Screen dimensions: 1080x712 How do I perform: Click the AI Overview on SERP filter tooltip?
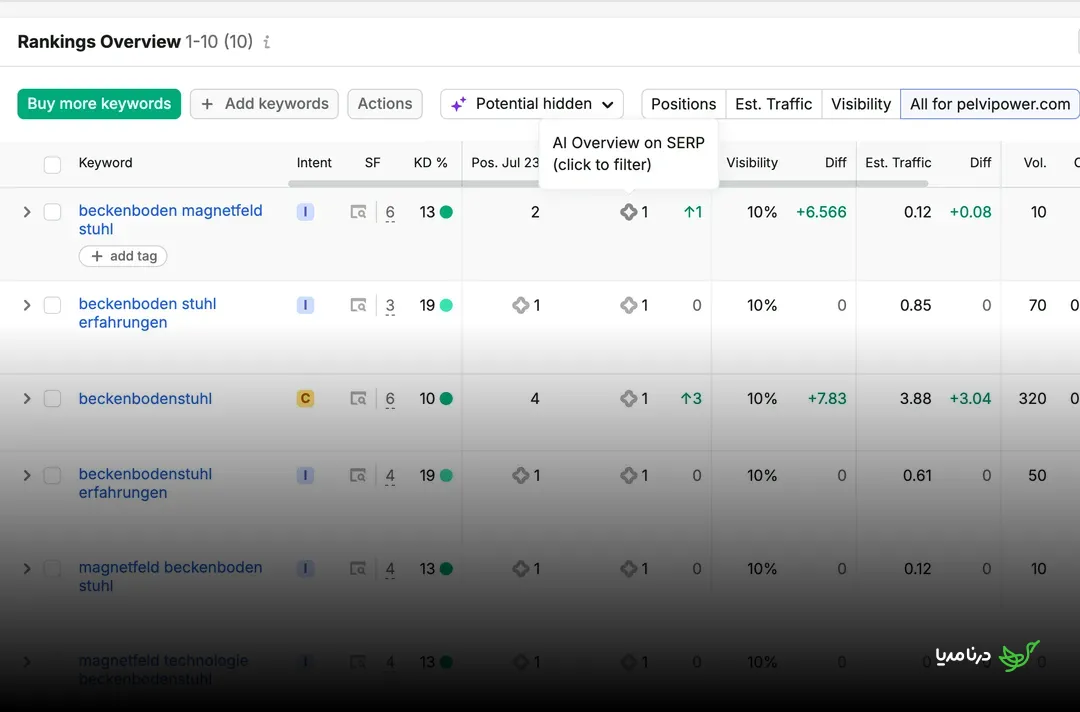[629, 154]
